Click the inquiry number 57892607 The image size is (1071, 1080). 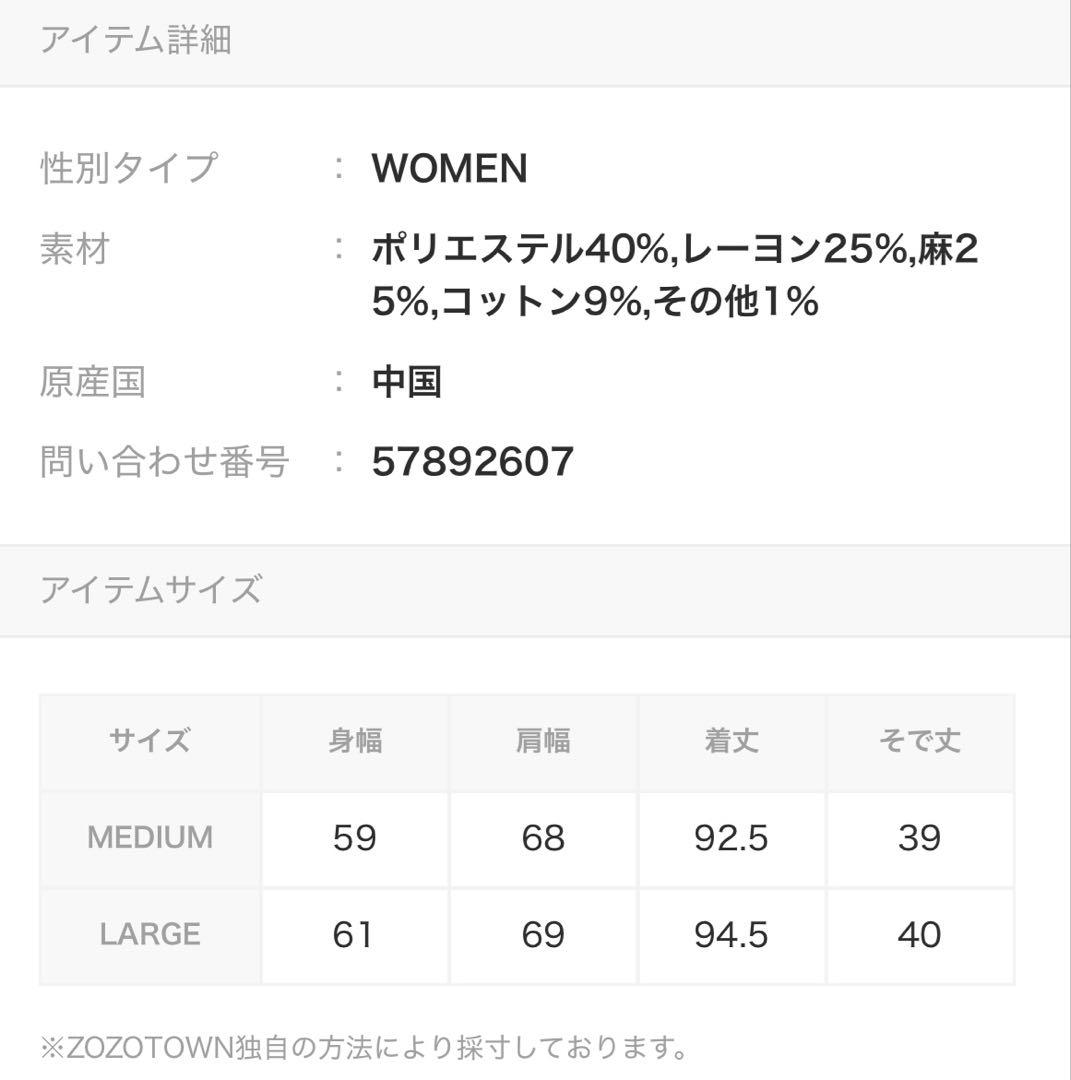click(472, 461)
